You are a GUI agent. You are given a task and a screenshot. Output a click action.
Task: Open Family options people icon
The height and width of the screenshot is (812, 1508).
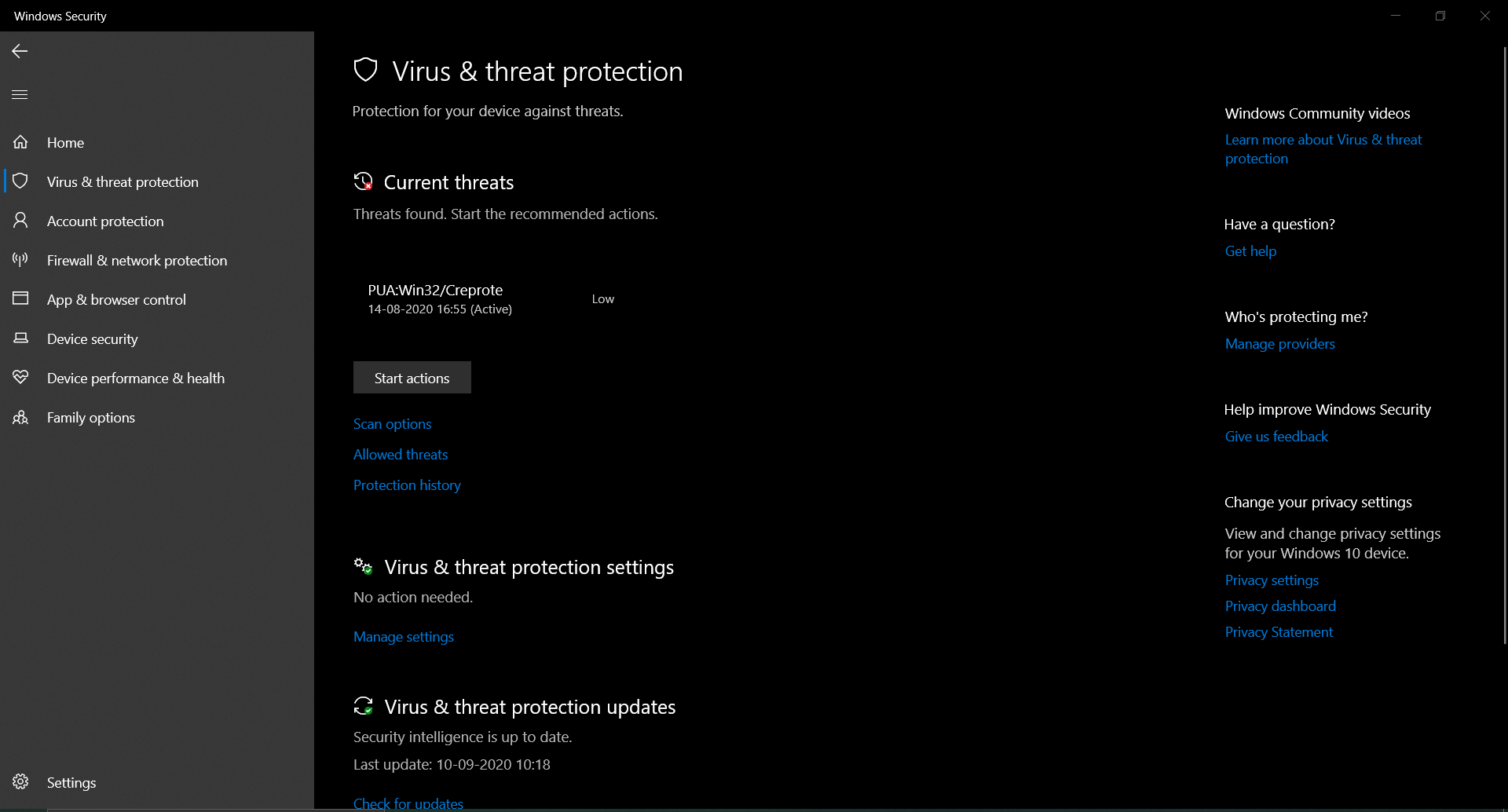click(x=20, y=417)
